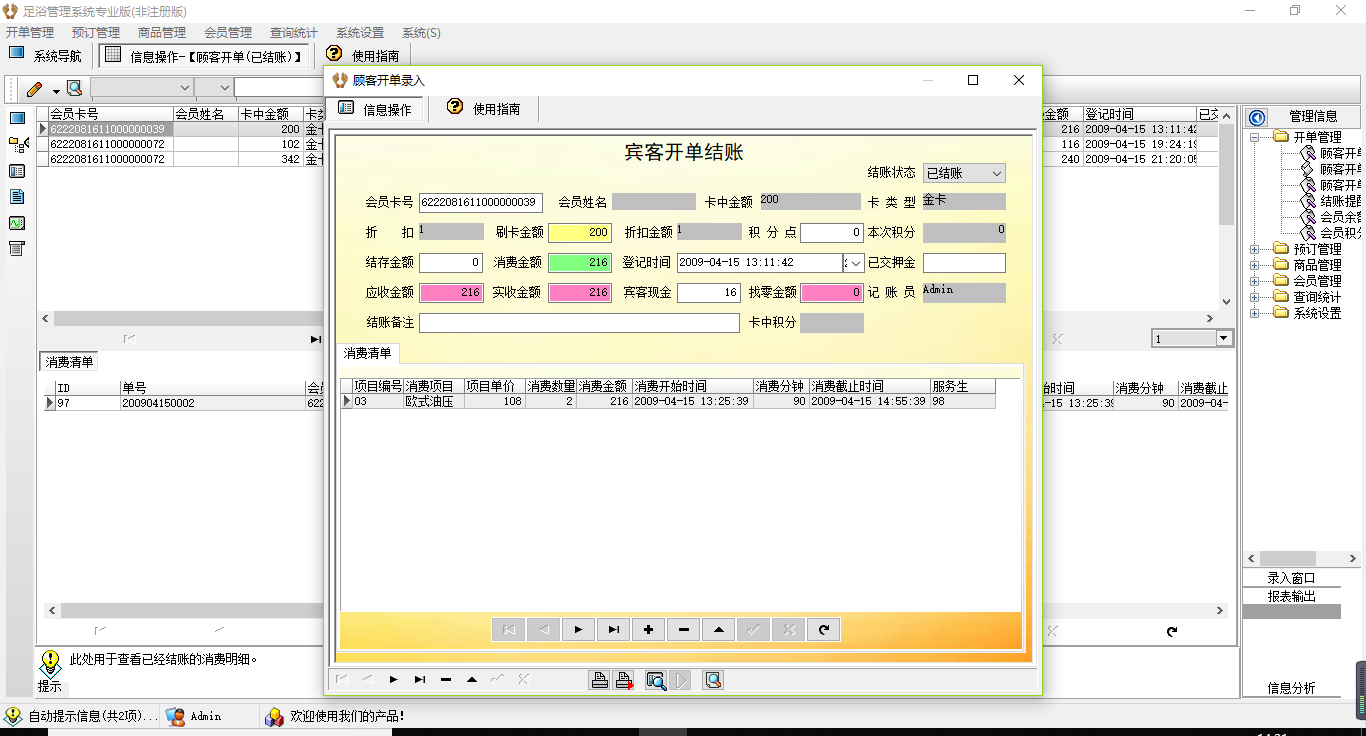This screenshot has height=736, width=1366.
Task: Click the yellow 刷卡金额 field
Action: click(x=580, y=233)
